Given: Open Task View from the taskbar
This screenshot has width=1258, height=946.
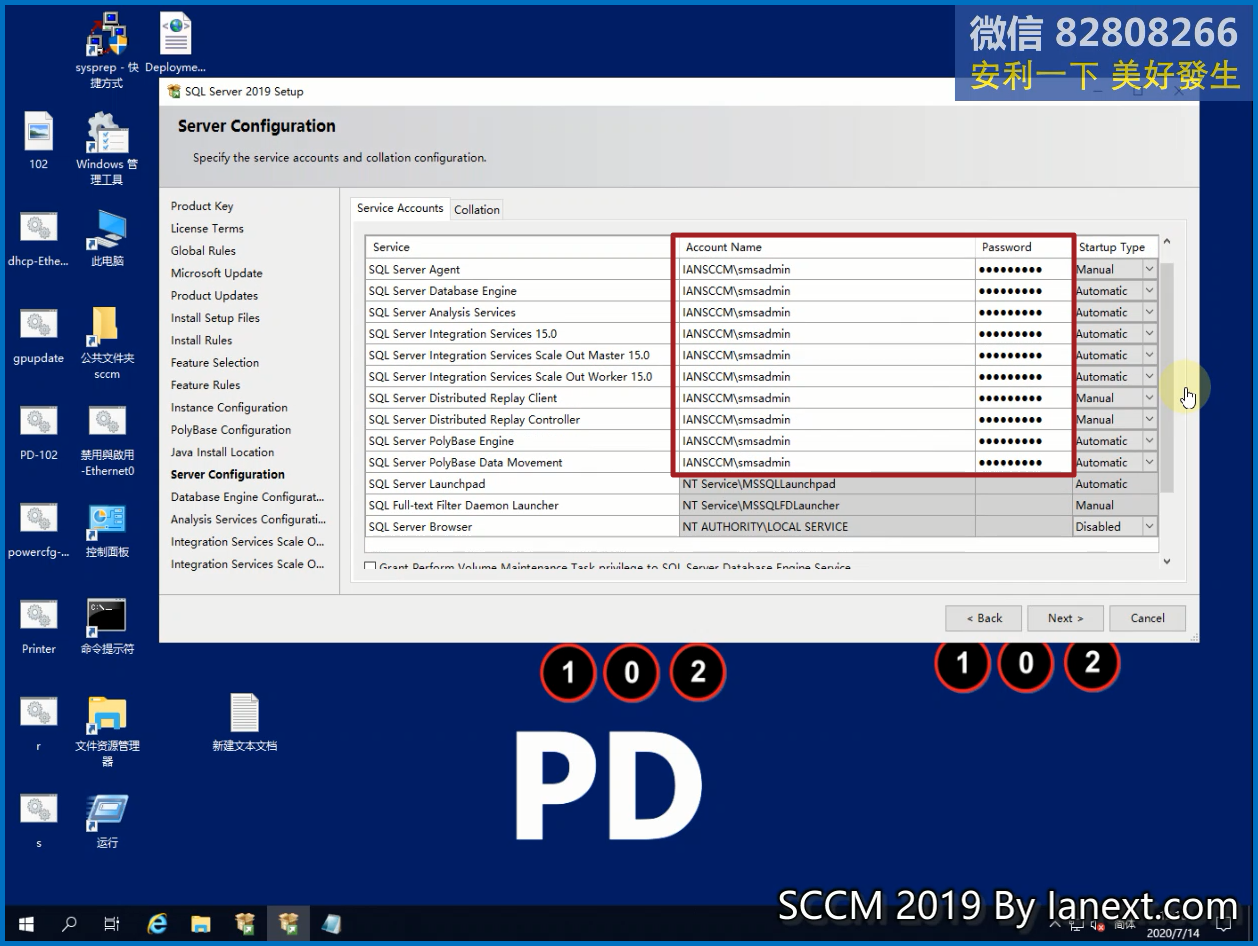Looking at the screenshot, I should coord(112,924).
